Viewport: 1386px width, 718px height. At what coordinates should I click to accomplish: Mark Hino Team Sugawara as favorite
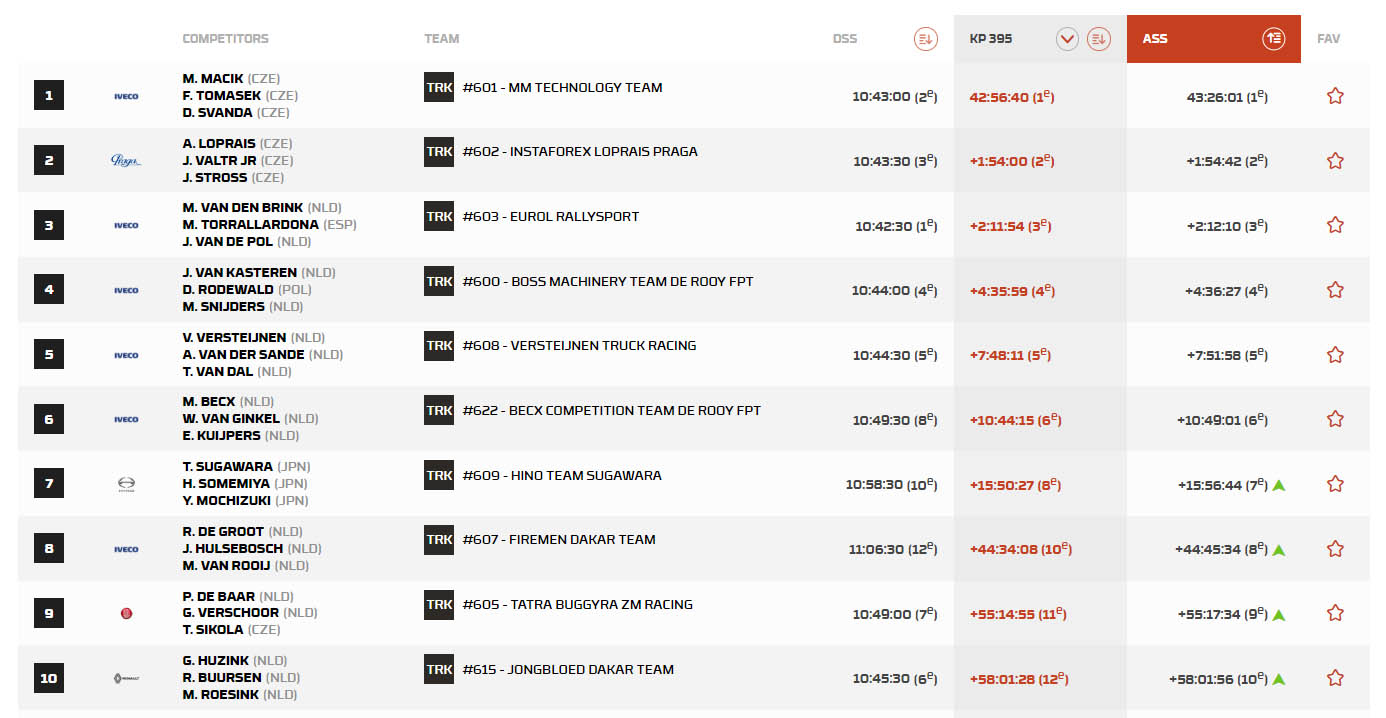click(x=1335, y=484)
